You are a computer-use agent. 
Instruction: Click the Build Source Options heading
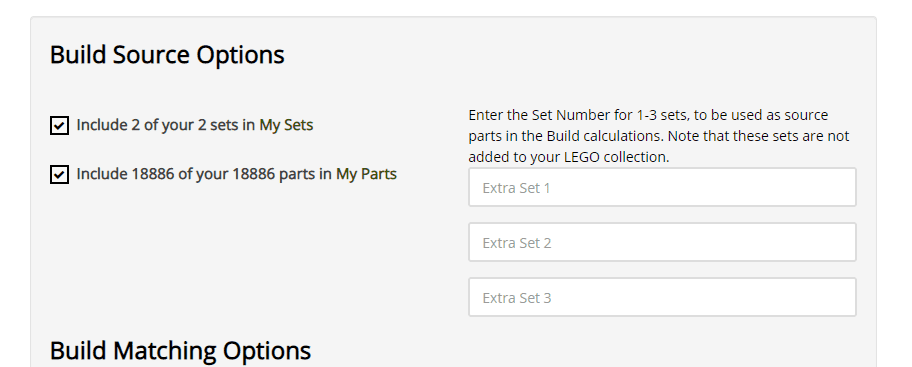pos(167,55)
